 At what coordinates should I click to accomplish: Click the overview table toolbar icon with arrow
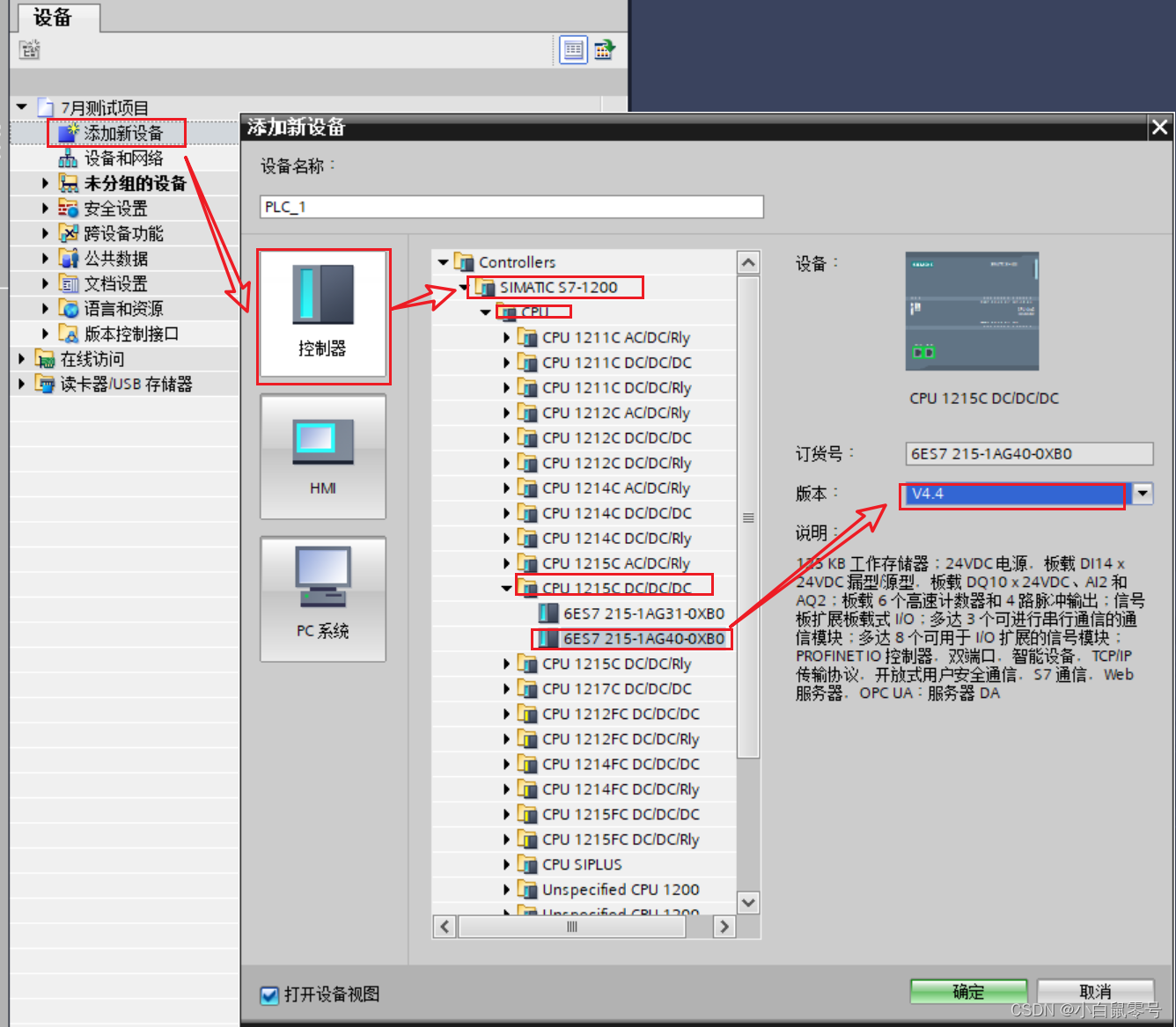point(605,50)
